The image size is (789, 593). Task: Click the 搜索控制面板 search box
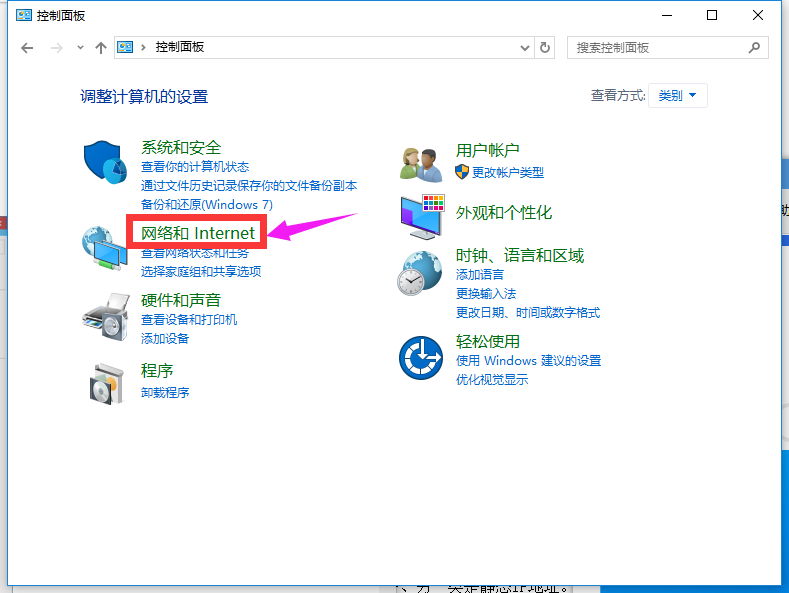tap(655, 47)
